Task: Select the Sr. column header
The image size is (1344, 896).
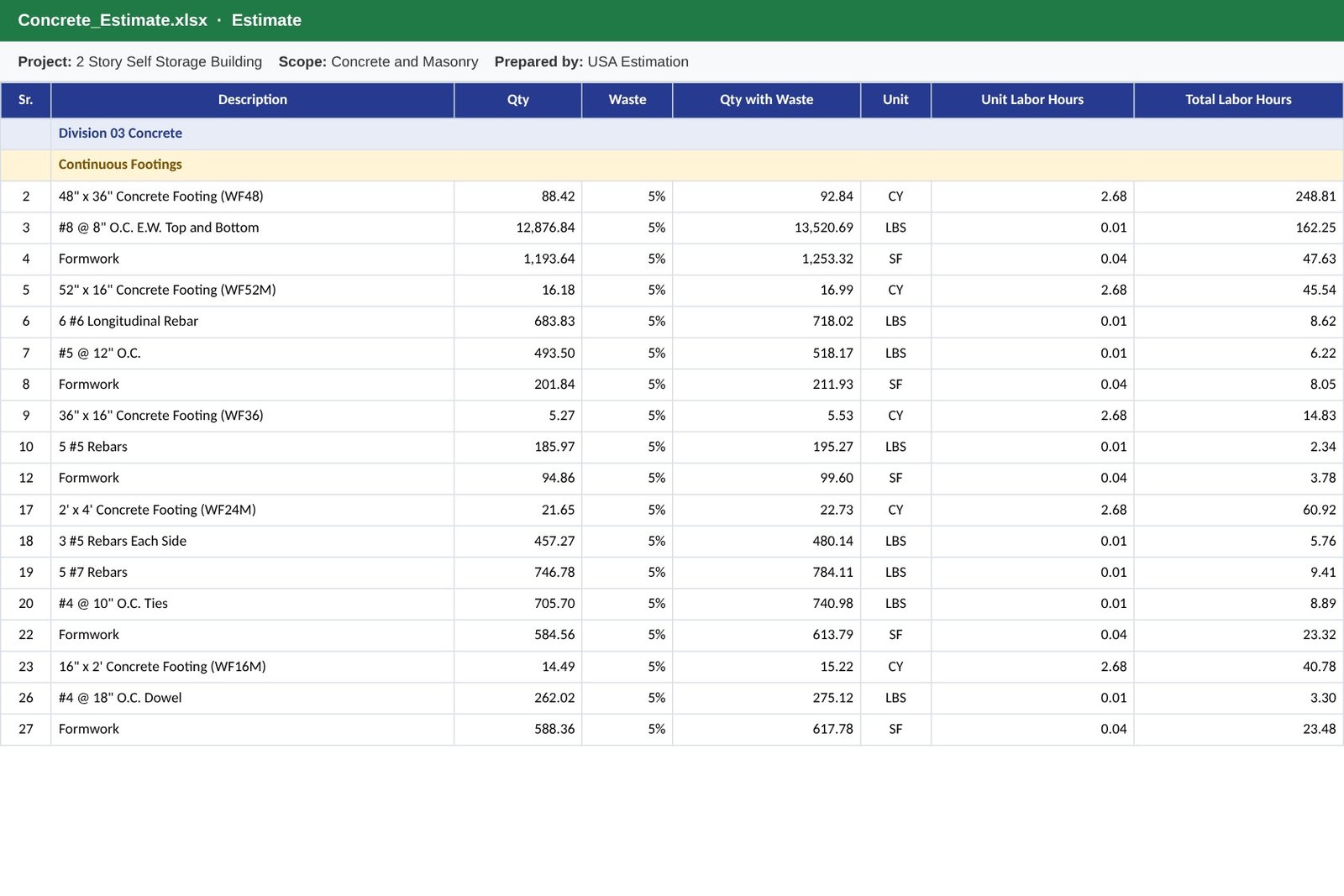Action: (26, 100)
